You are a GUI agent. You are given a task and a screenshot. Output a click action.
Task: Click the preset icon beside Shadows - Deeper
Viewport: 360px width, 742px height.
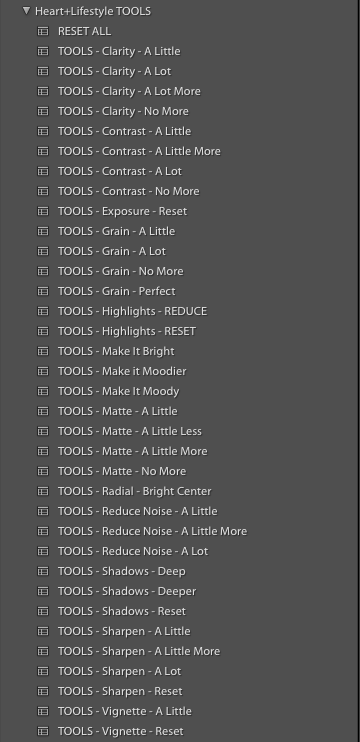tap(43, 591)
